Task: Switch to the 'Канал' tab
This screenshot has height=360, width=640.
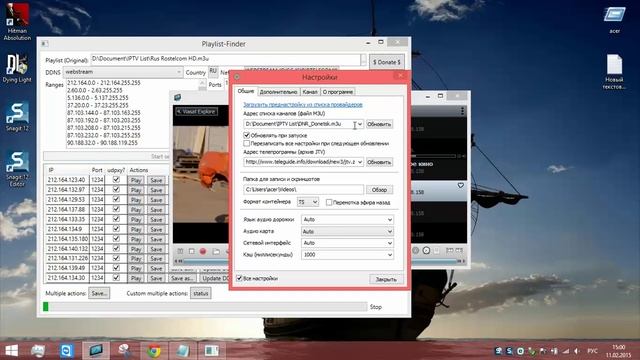Action: (310, 92)
